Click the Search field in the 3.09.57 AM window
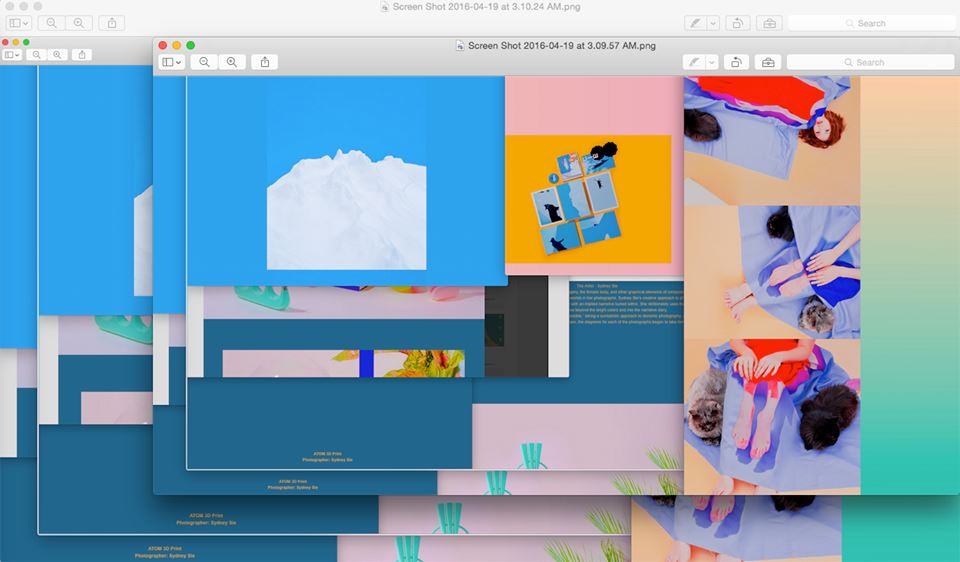 (870, 62)
